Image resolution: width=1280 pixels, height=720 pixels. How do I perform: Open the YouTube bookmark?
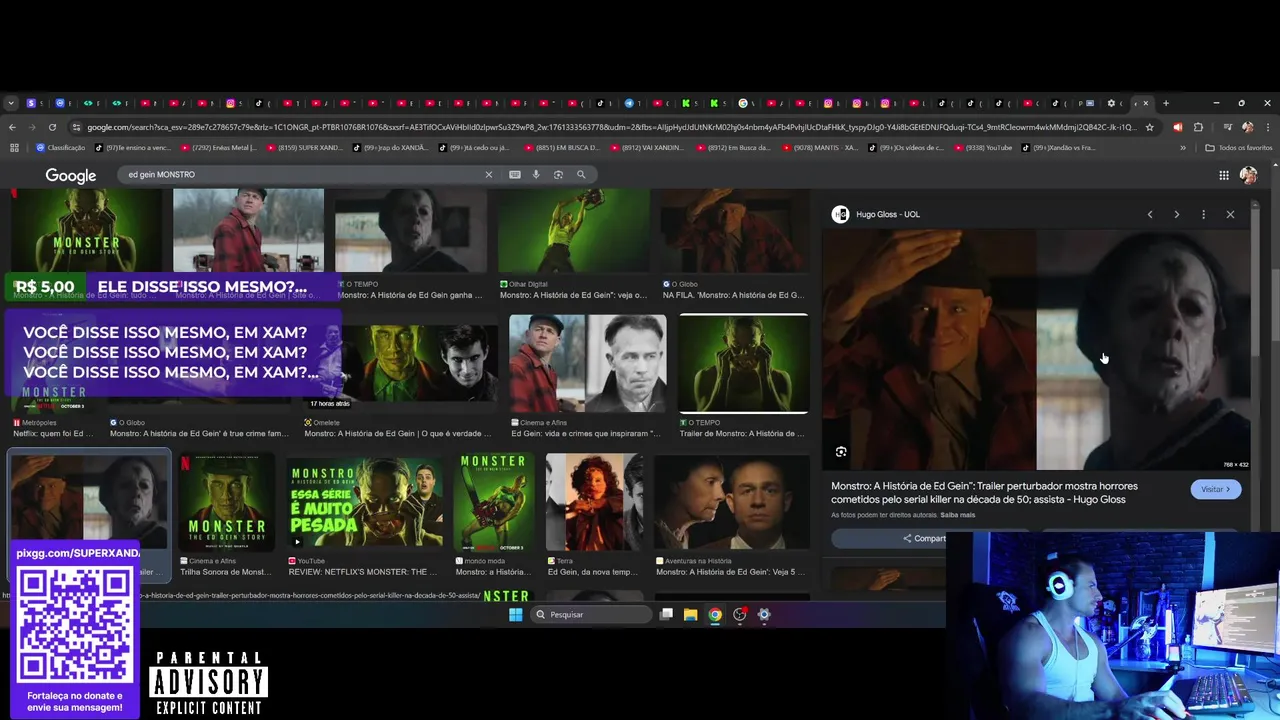pos(982,148)
